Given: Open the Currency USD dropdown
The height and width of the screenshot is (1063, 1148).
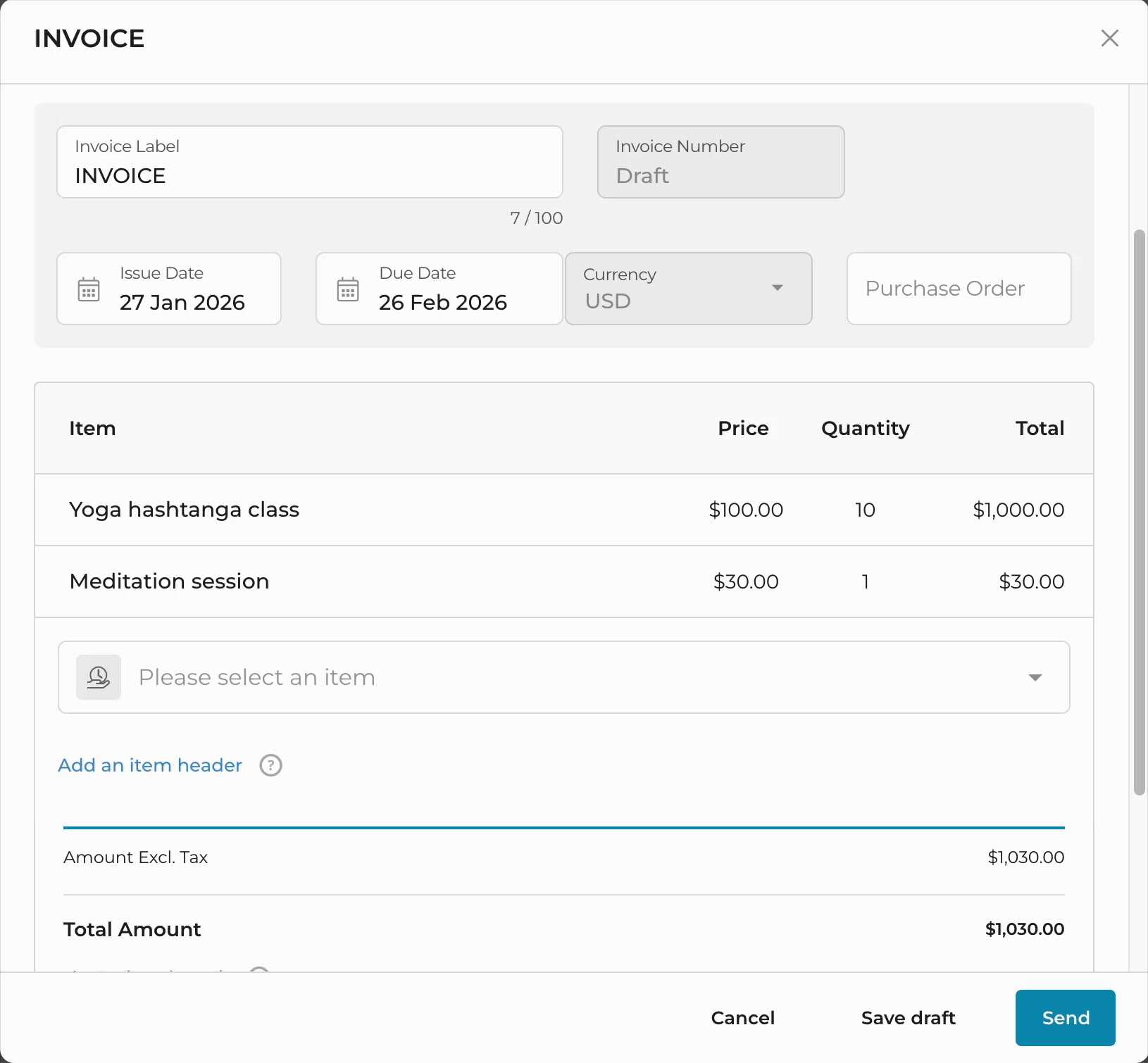Looking at the screenshot, I should [688, 289].
